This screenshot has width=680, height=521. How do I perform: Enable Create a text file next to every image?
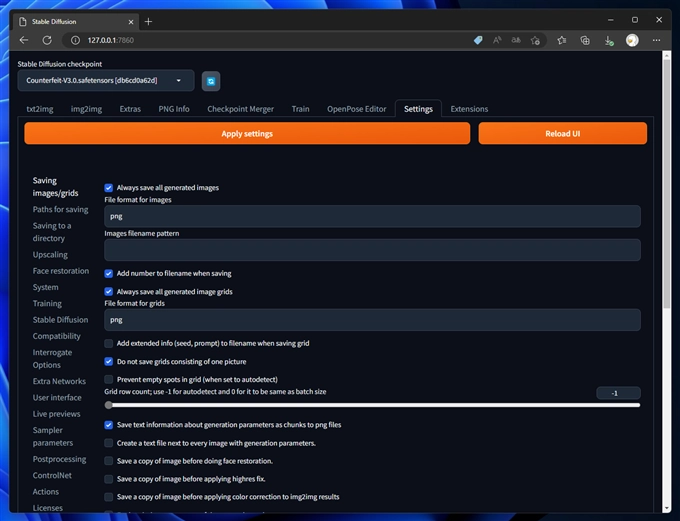(x=108, y=443)
